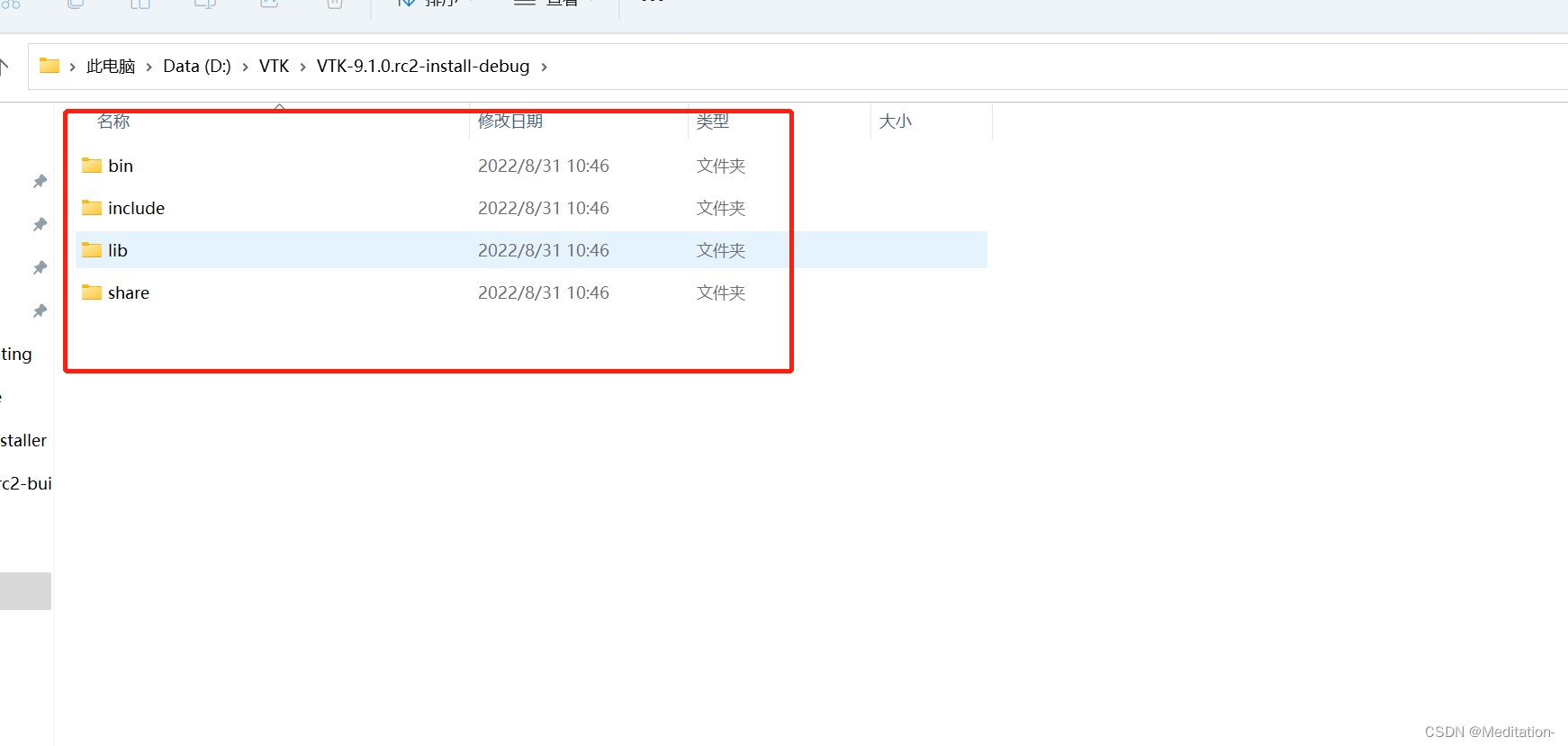
Task: Click 文件夹 type in the lib row
Action: pos(721,250)
